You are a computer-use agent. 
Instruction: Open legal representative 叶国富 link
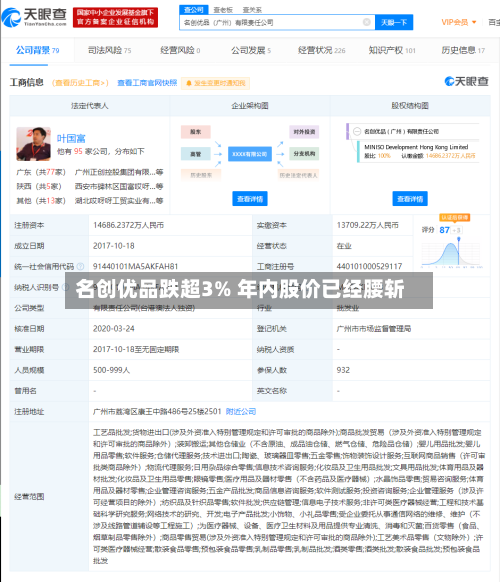pyautogui.click(x=71, y=139)
